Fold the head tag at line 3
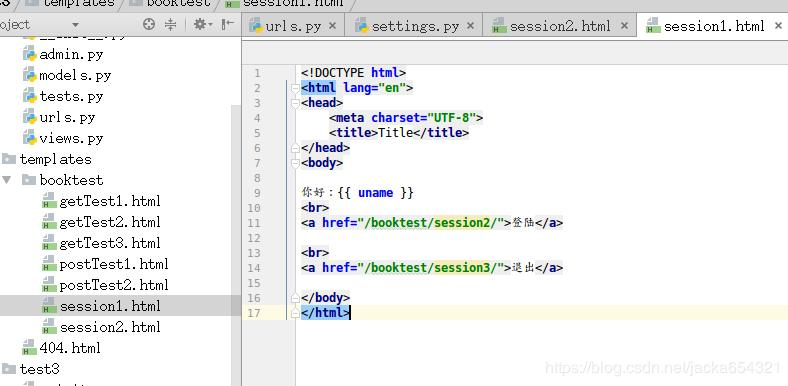The height and width of the screenshot is (386, 788). pos(296,104)
